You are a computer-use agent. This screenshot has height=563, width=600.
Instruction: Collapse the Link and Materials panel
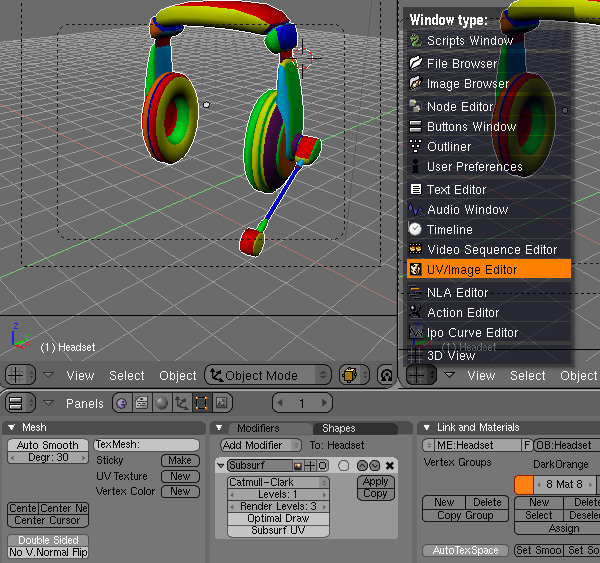pos(426,427)
